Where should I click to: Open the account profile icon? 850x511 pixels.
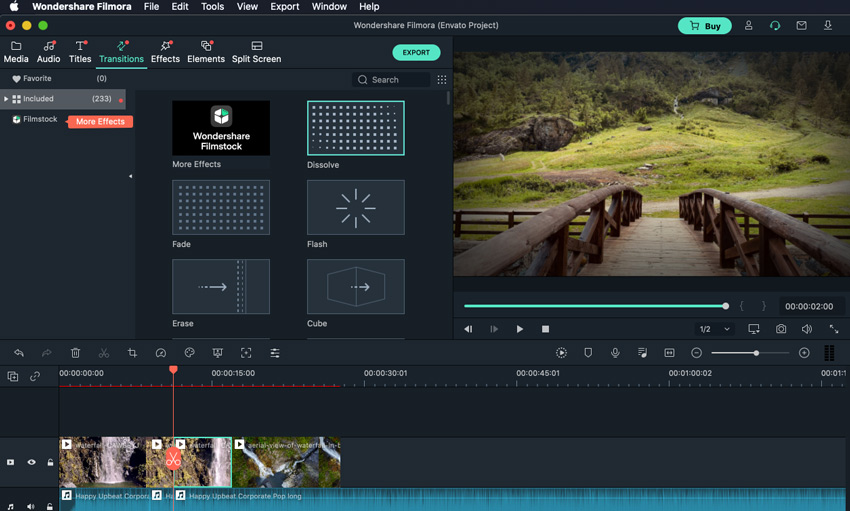748,25
